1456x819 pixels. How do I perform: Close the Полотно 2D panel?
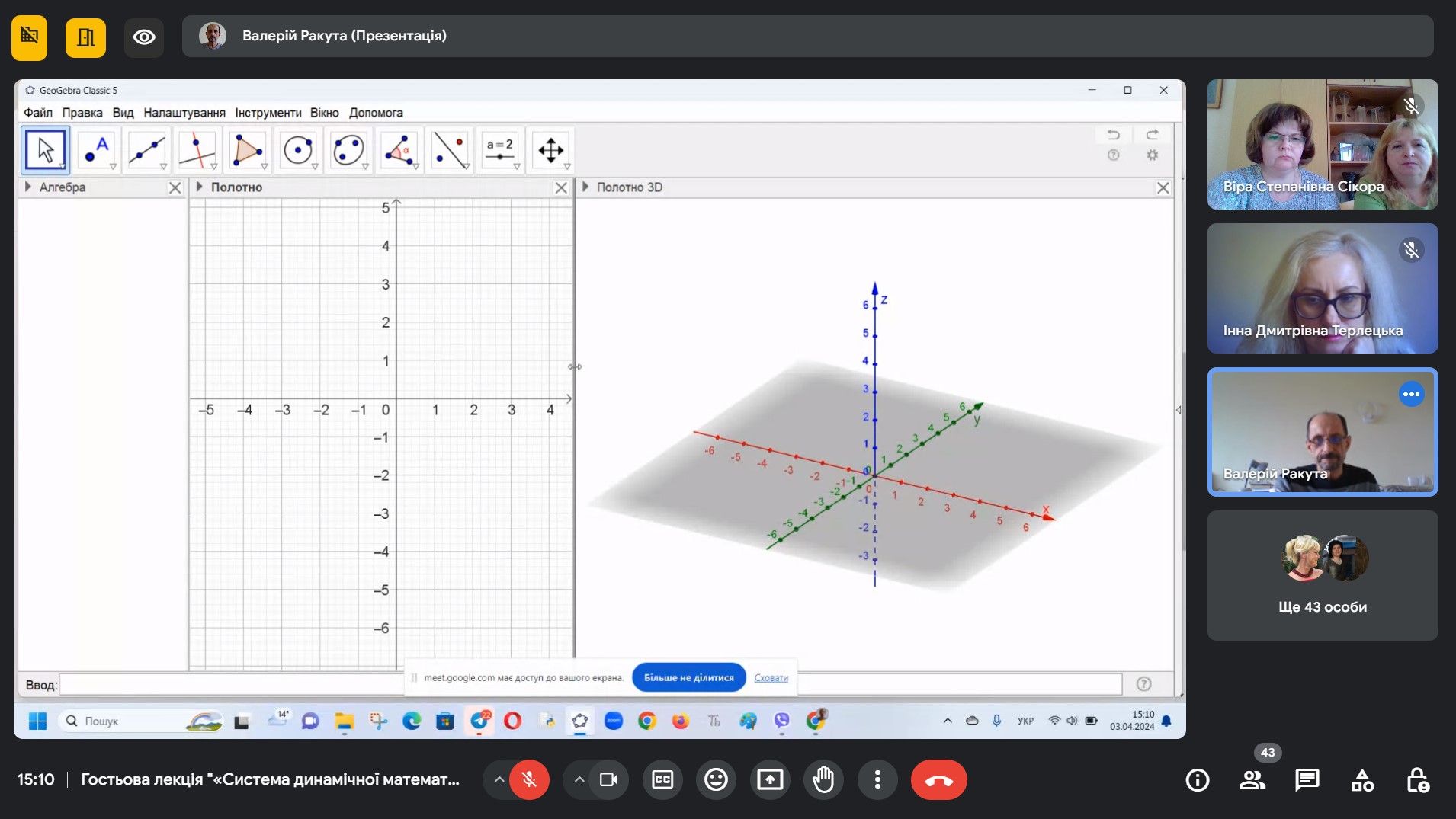click(561, 187)
